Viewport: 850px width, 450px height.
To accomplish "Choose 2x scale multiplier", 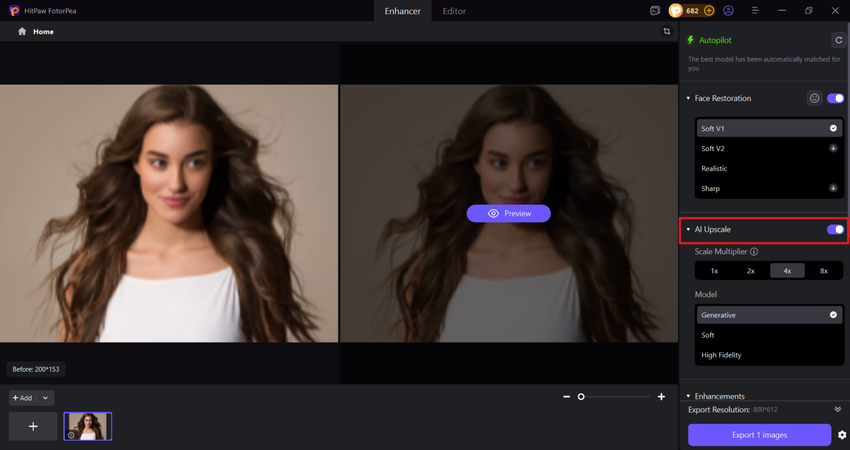I will click(751, 271).
